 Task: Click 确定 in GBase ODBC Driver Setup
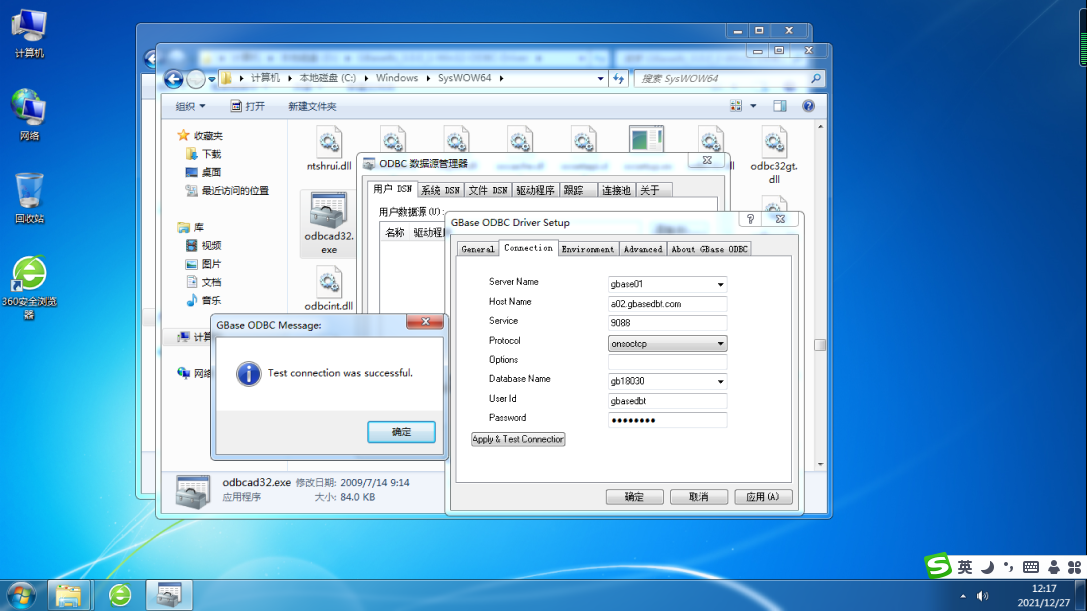point(634,497)
